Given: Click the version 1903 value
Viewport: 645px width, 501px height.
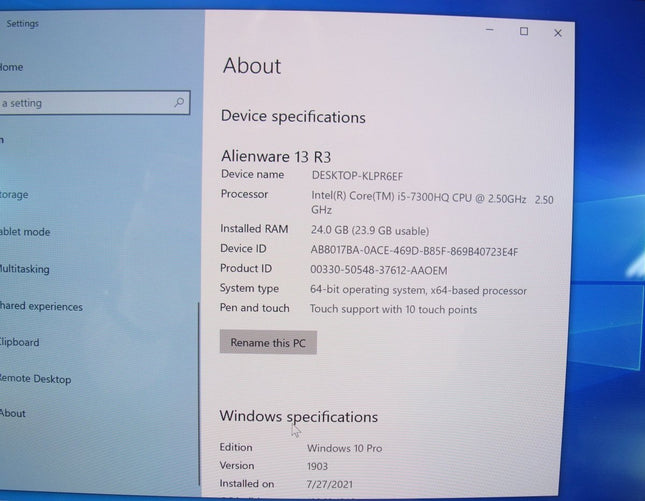Looking at the screenshot, I should pos(317,466).
